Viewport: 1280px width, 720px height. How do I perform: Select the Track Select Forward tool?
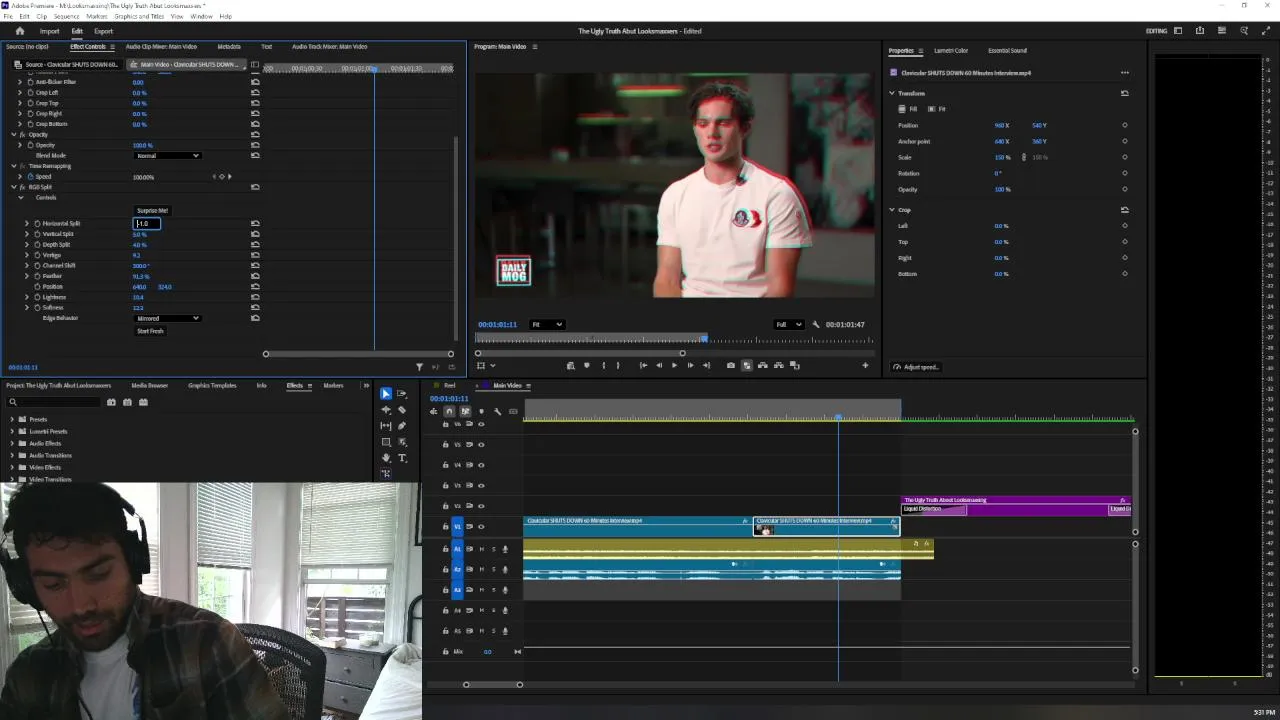[x=402, y=394]
